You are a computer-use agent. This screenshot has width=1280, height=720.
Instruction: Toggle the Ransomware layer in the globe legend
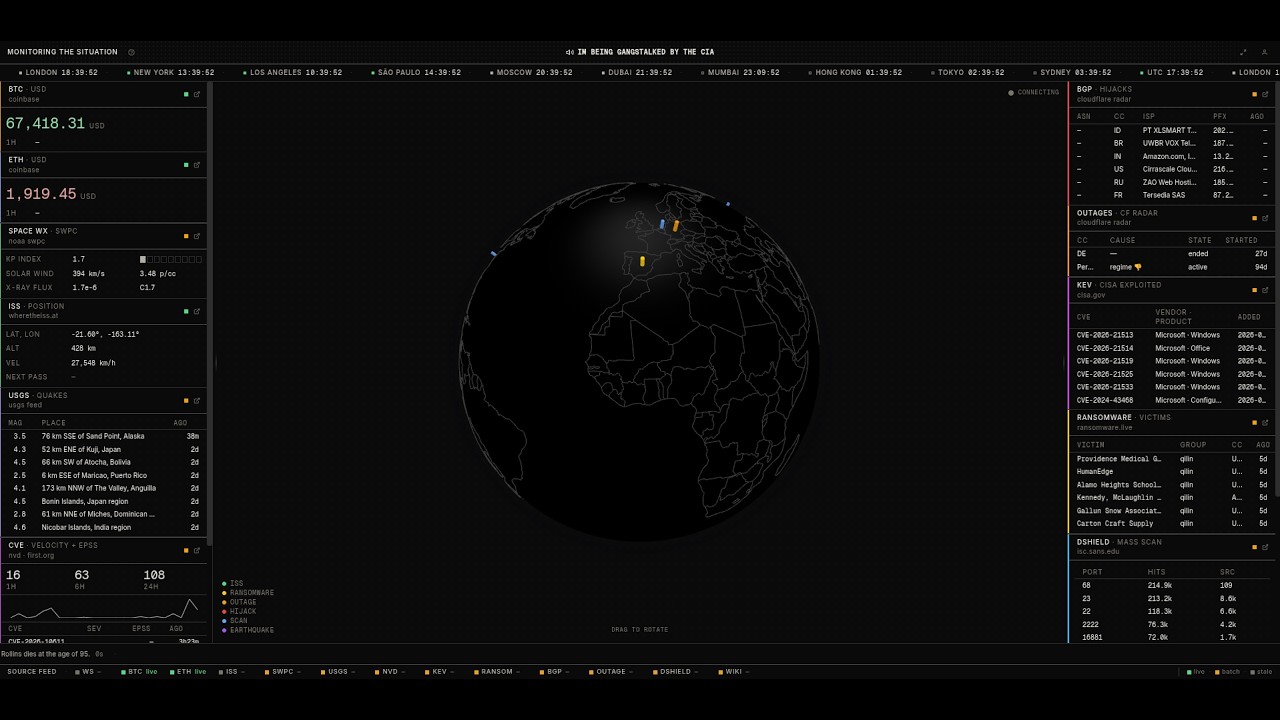(x=248, y=593)
